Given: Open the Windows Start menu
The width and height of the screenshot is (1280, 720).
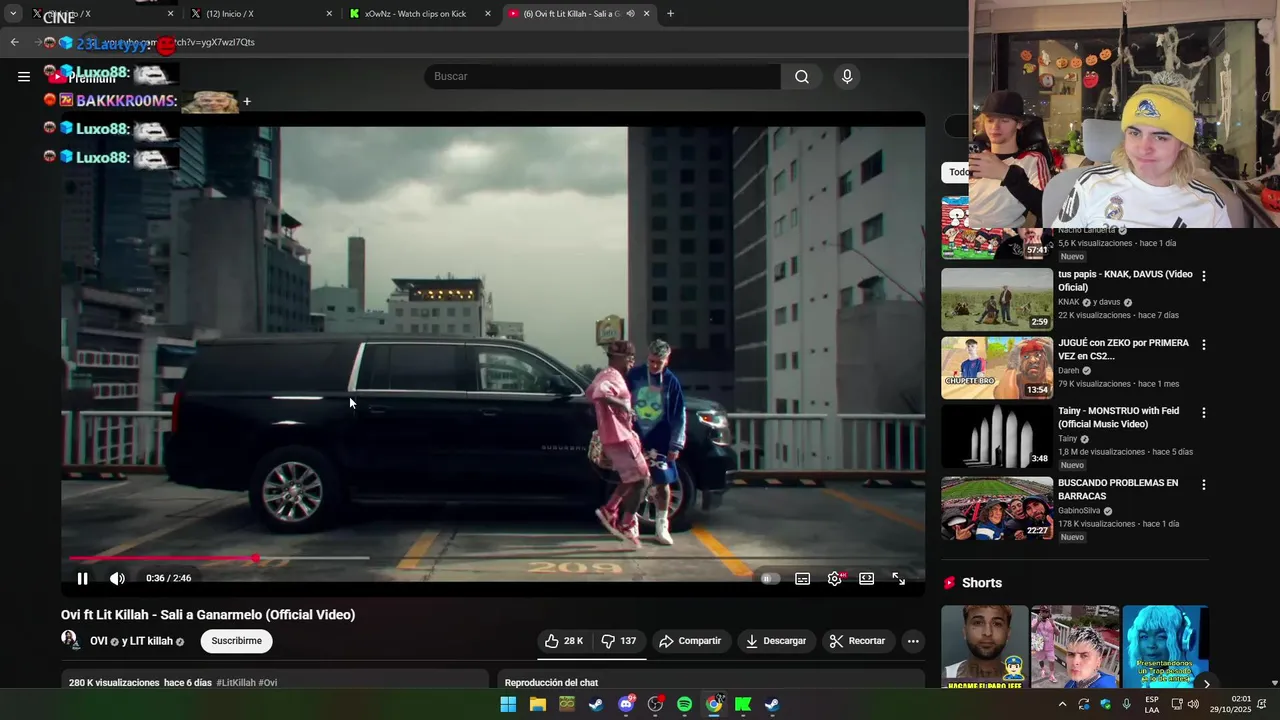Looking at the screenshot, I should (508, 704).
